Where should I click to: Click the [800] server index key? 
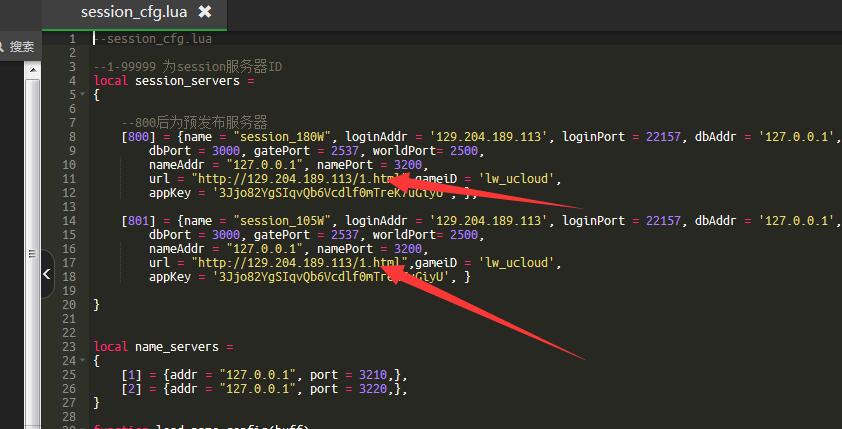click(x=138, y=137)
